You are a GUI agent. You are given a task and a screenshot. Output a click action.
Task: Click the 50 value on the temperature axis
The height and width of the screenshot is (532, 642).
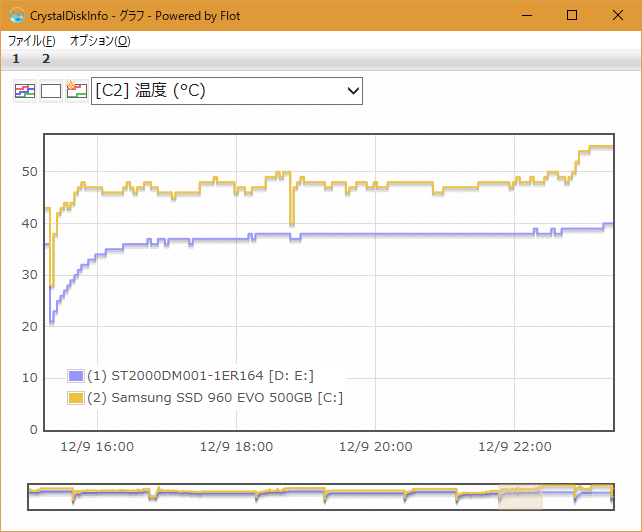pos(29,172)
